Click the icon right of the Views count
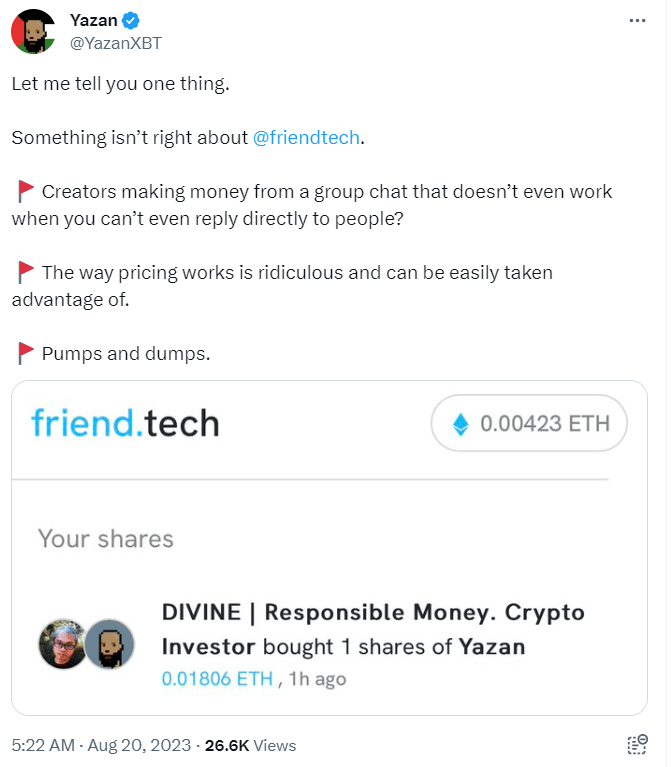This screenshot has width=671, height=767. tap(637, 745)
